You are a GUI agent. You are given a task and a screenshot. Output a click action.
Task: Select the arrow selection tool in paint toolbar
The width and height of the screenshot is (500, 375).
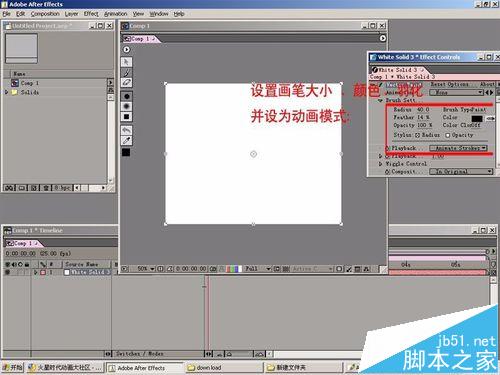point(126,62)
